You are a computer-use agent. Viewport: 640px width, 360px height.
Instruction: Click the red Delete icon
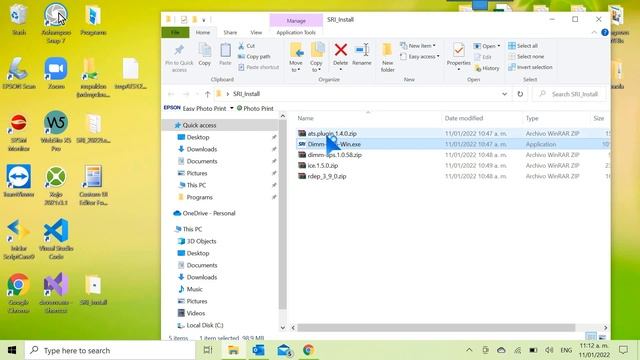(340, 50)
